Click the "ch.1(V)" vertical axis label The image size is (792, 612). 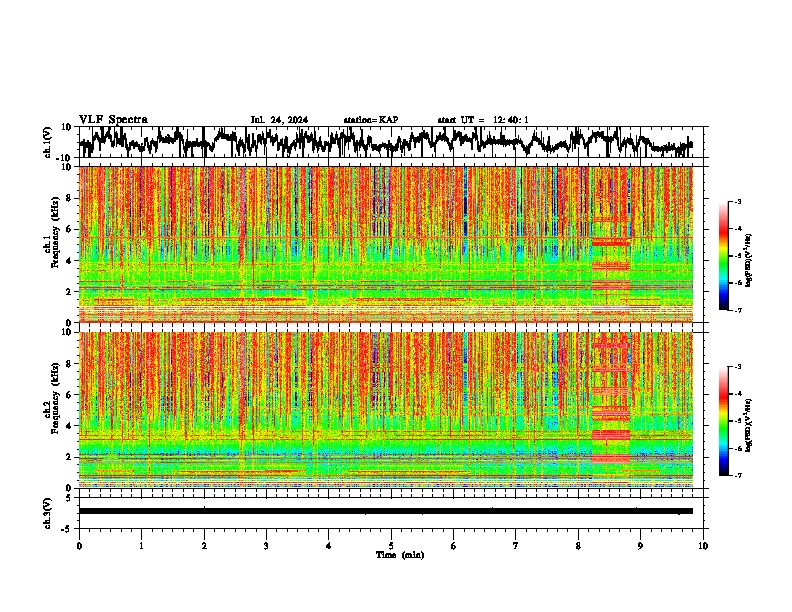click(48, 142)
